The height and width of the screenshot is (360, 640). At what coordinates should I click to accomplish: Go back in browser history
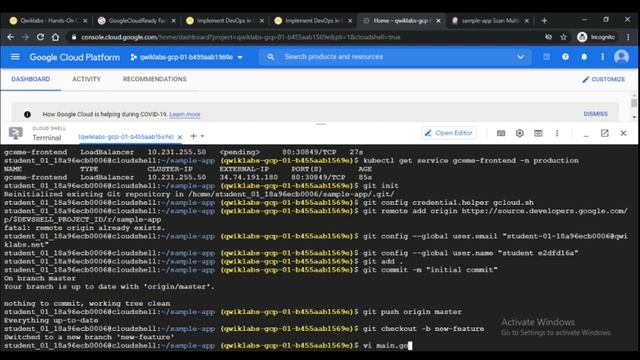coord(11,37)
